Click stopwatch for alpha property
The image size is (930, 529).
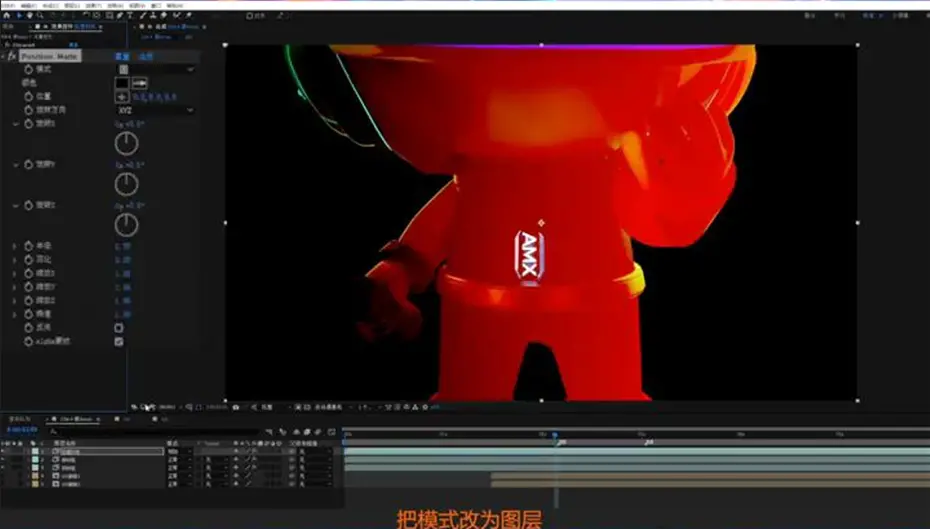point(28,342)
